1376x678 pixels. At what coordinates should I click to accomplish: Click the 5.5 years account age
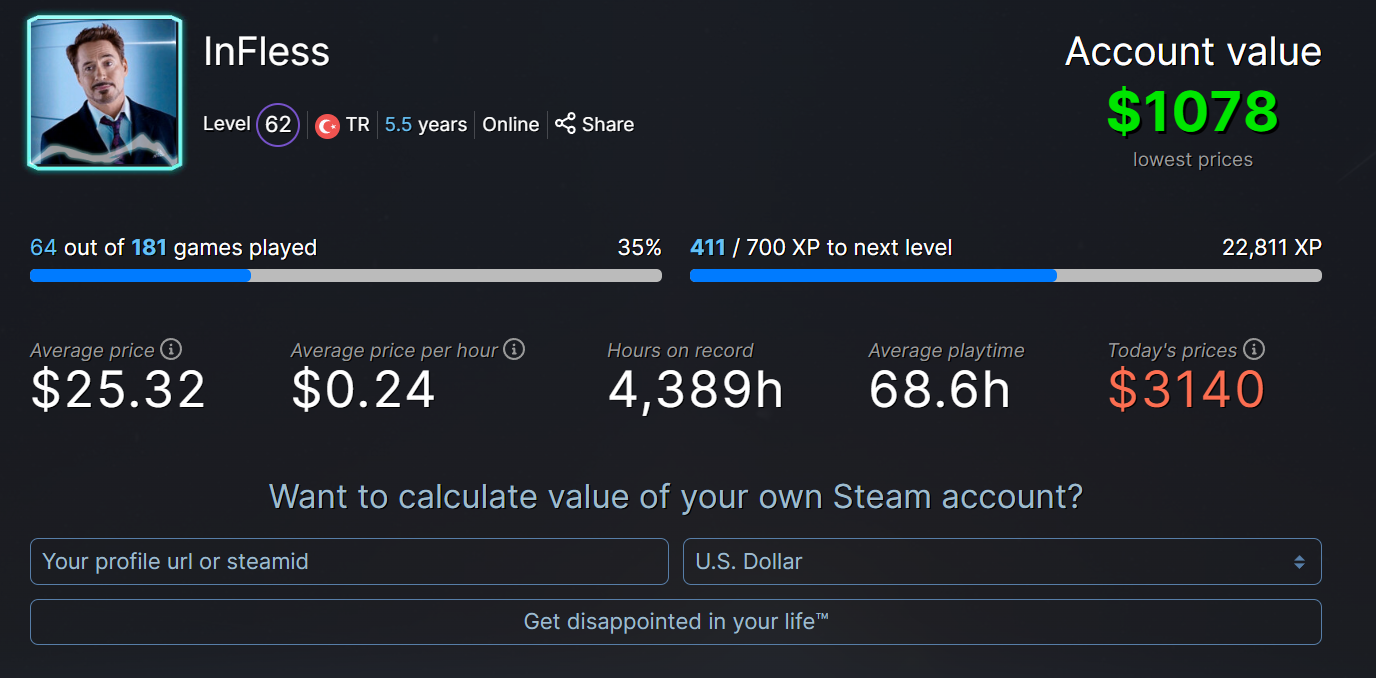click(426, 125)
